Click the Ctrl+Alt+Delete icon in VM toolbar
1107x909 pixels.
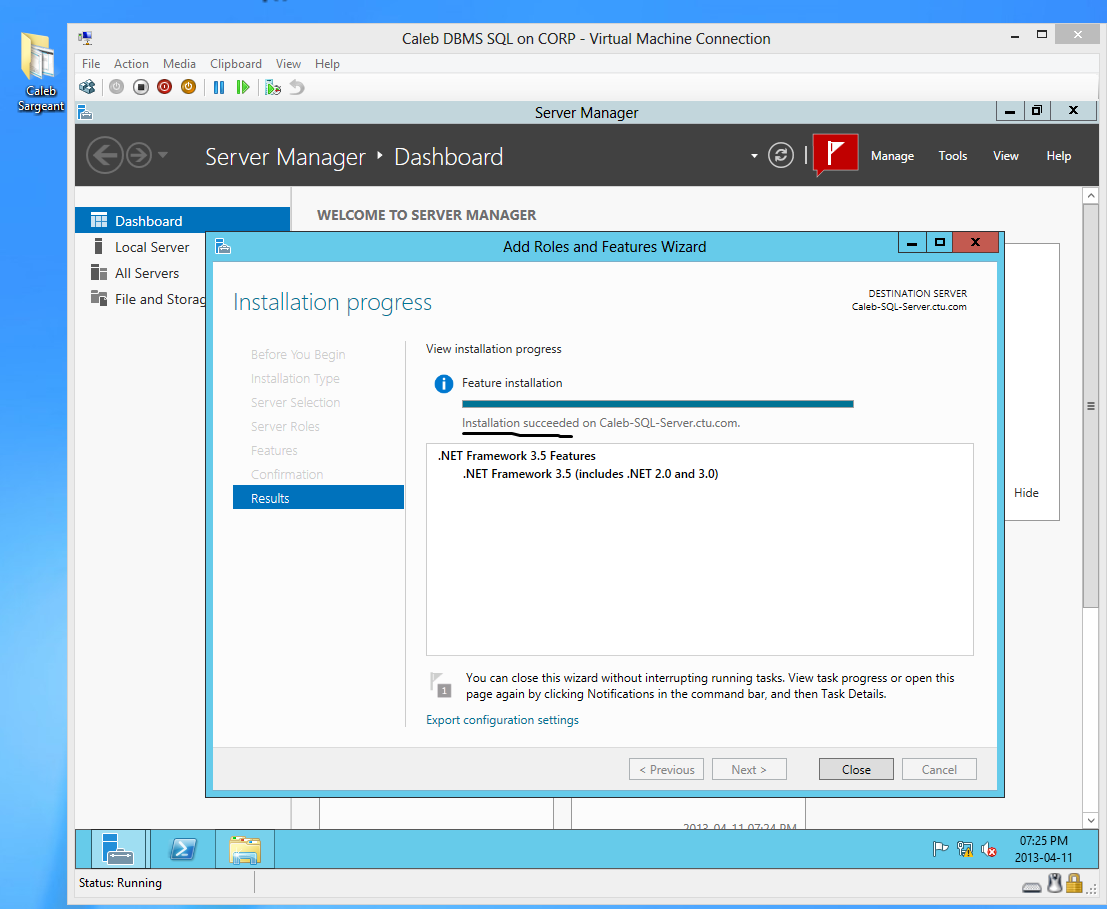click(87, 87)
